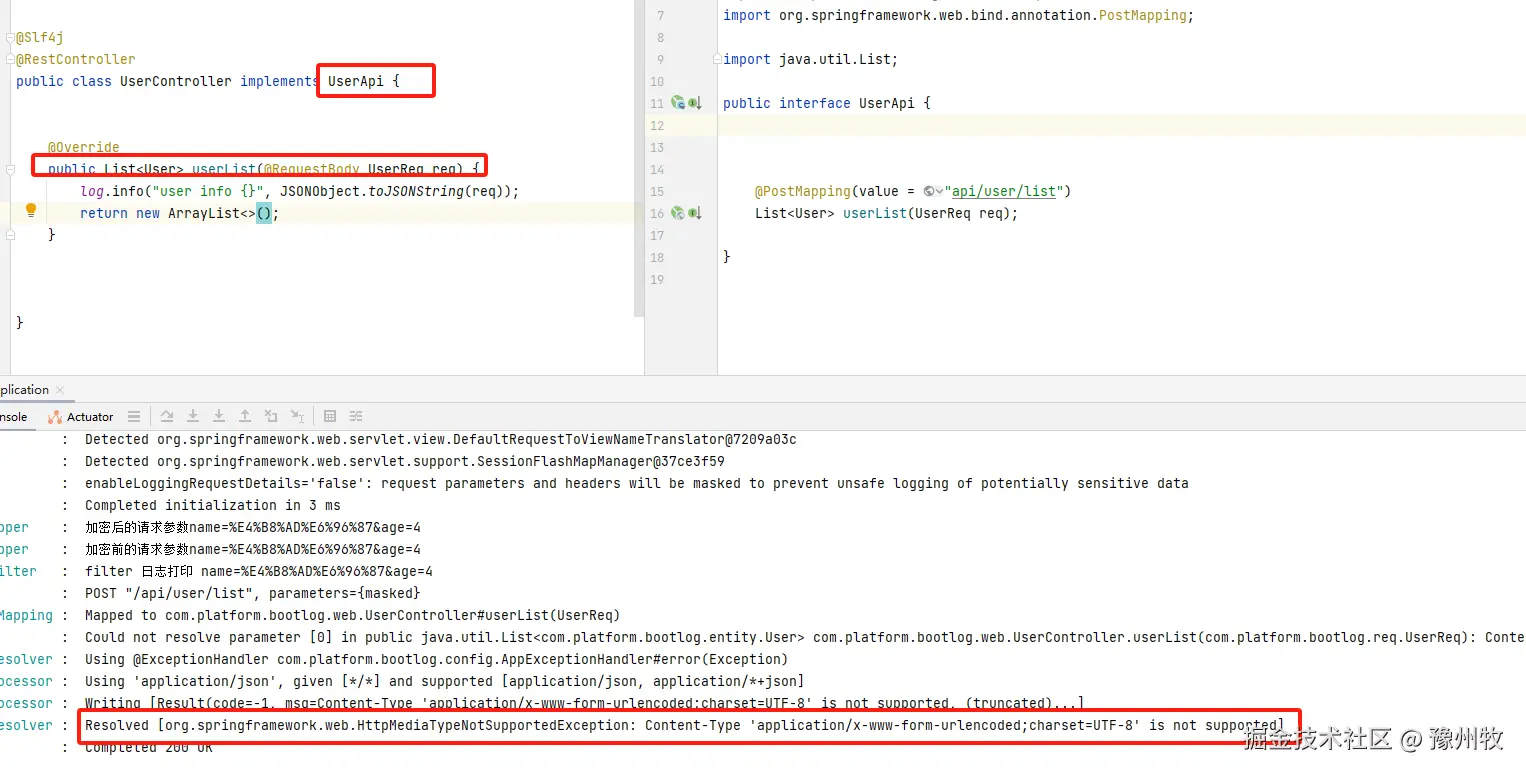
Task: Click the Spring bean gutter icon on line 11
Action: (678, 103)
